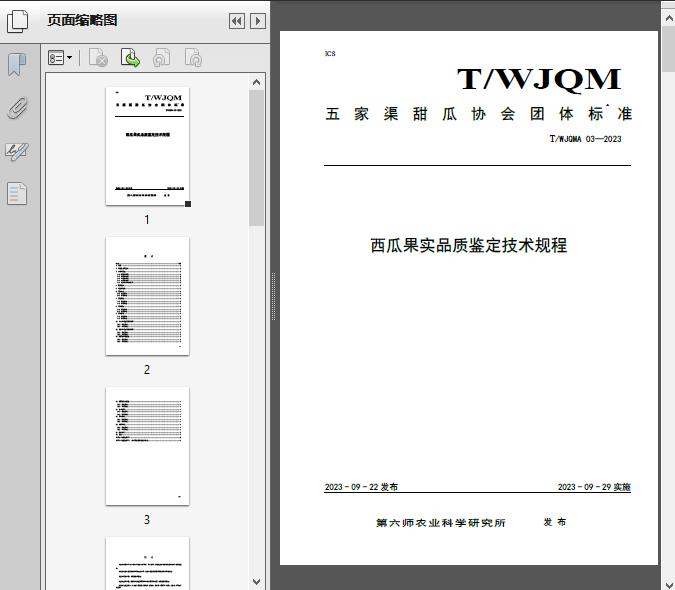Select page 2 thumbnail
The height and width of the screenshot is (590, 675).
(147, 296)
